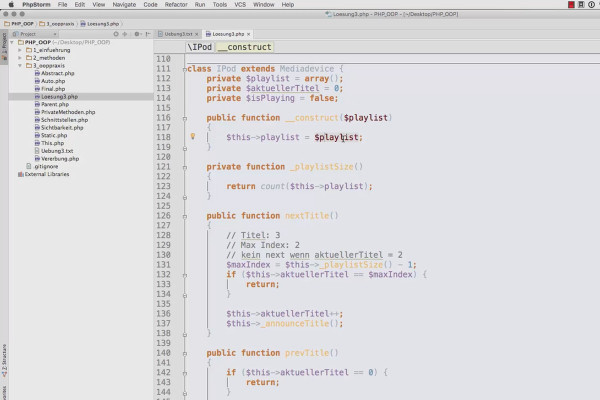This screenshot has height=400, width=600.
Task: Click the 1Password-style circle menu bar icon
Action: coord(590,5)
